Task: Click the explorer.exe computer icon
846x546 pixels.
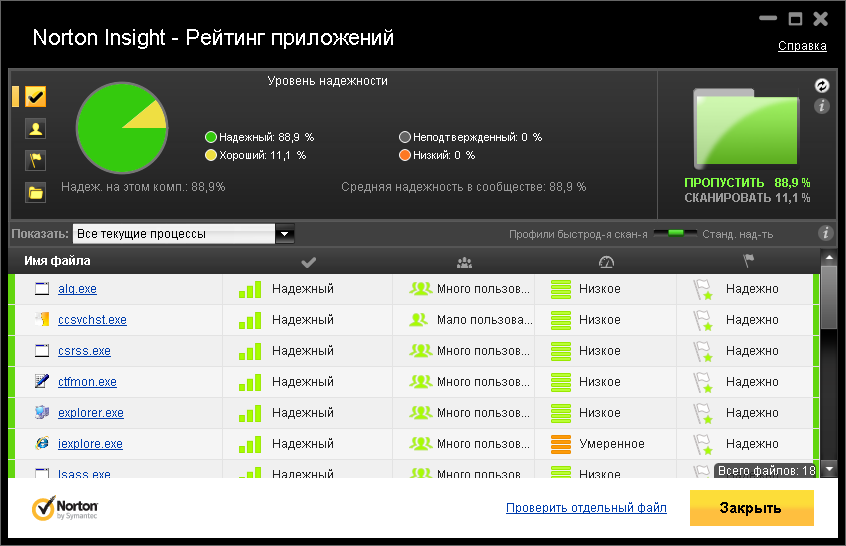Action: tap(42, 412)
